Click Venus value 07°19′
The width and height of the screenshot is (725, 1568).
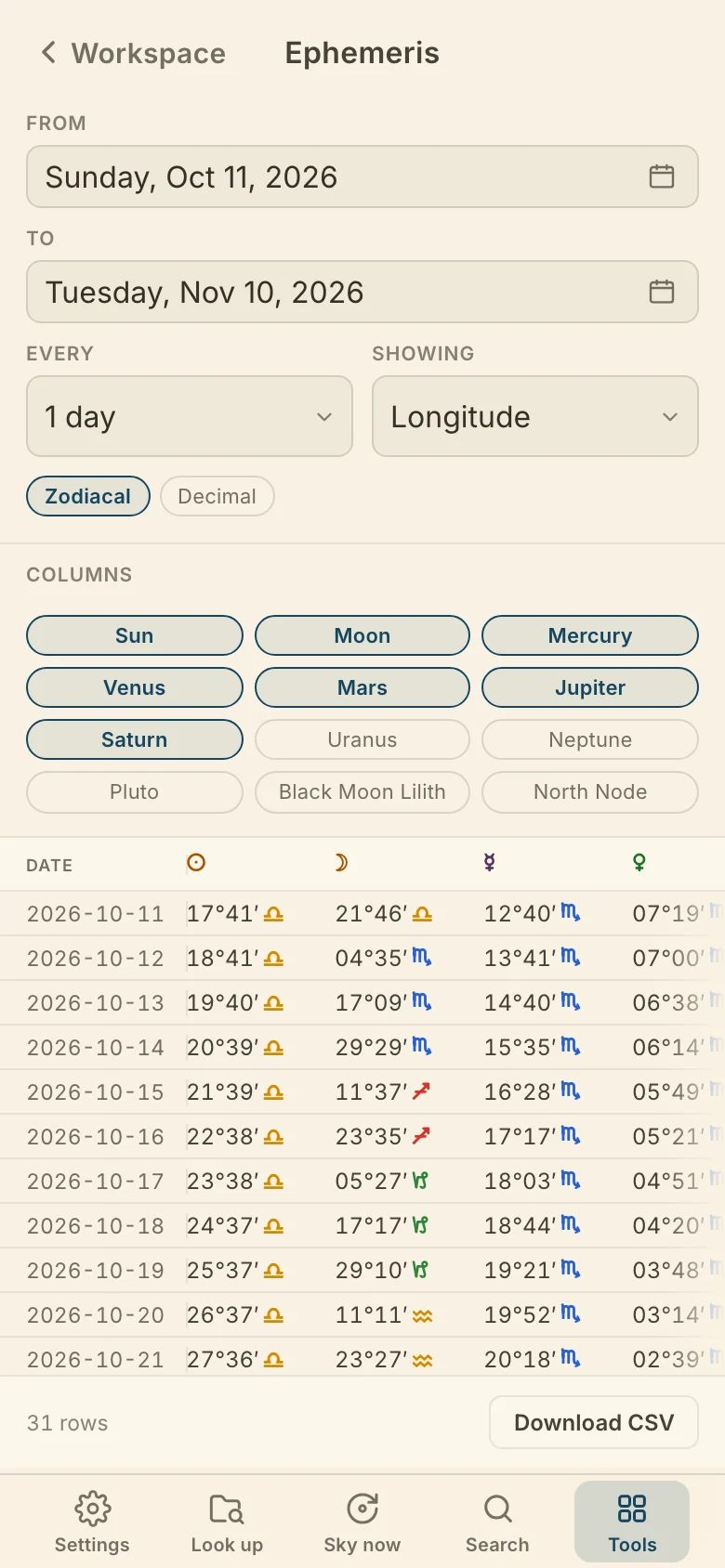click(x=669, y=914)
